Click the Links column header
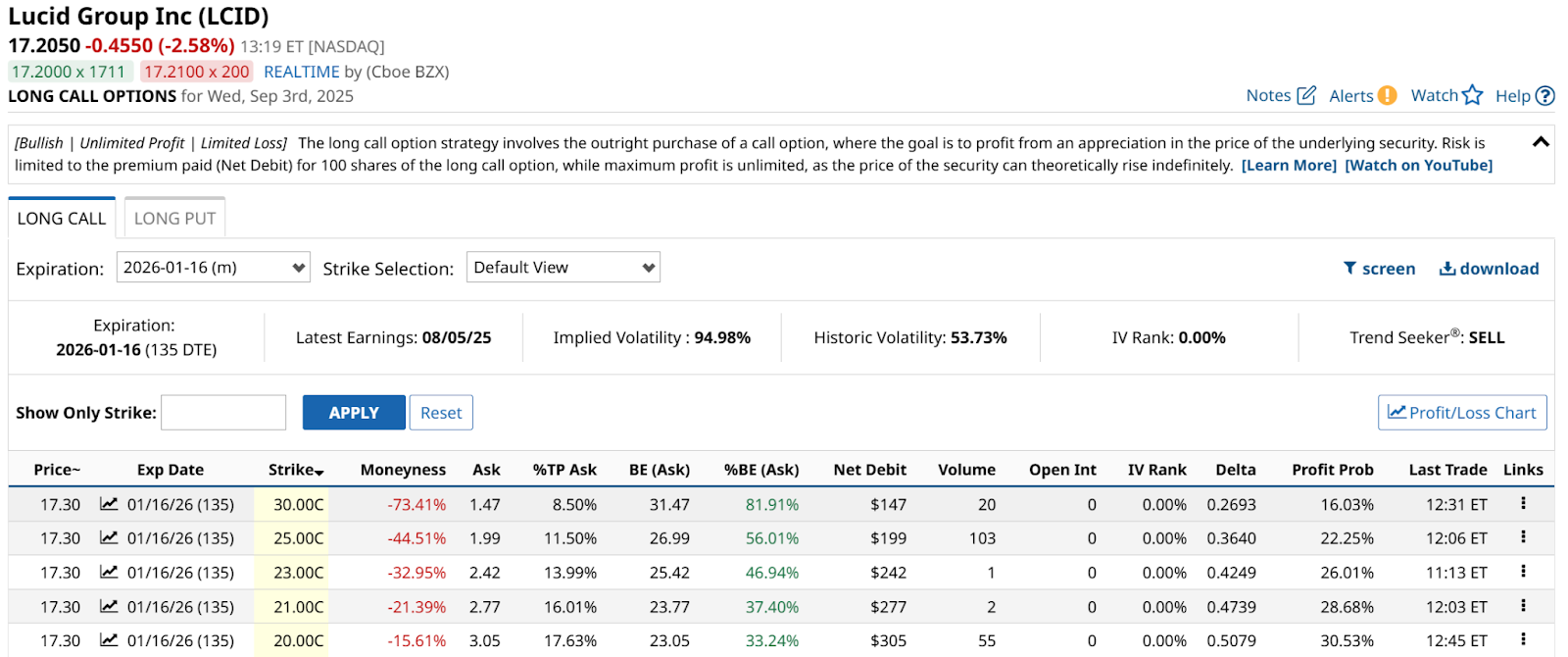 (x=1523, y=470)
